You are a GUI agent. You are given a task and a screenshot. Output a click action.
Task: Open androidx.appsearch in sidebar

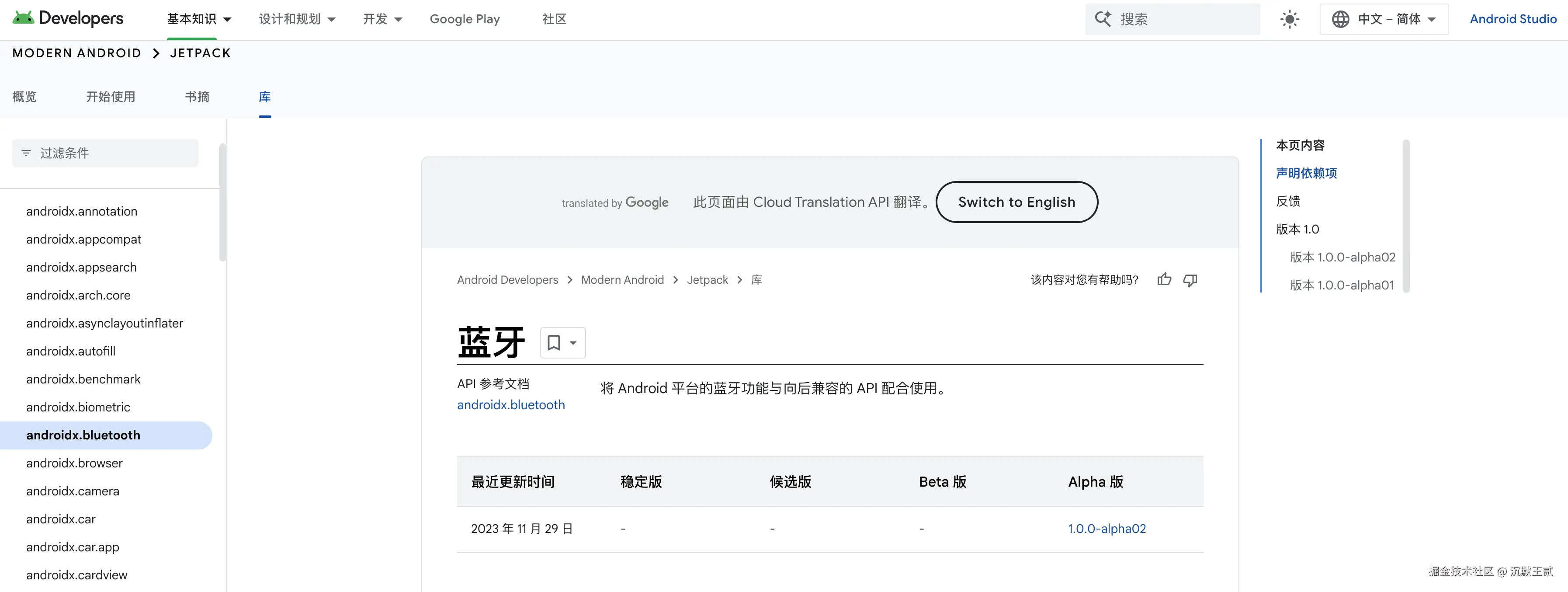click(x=81, y=268)
